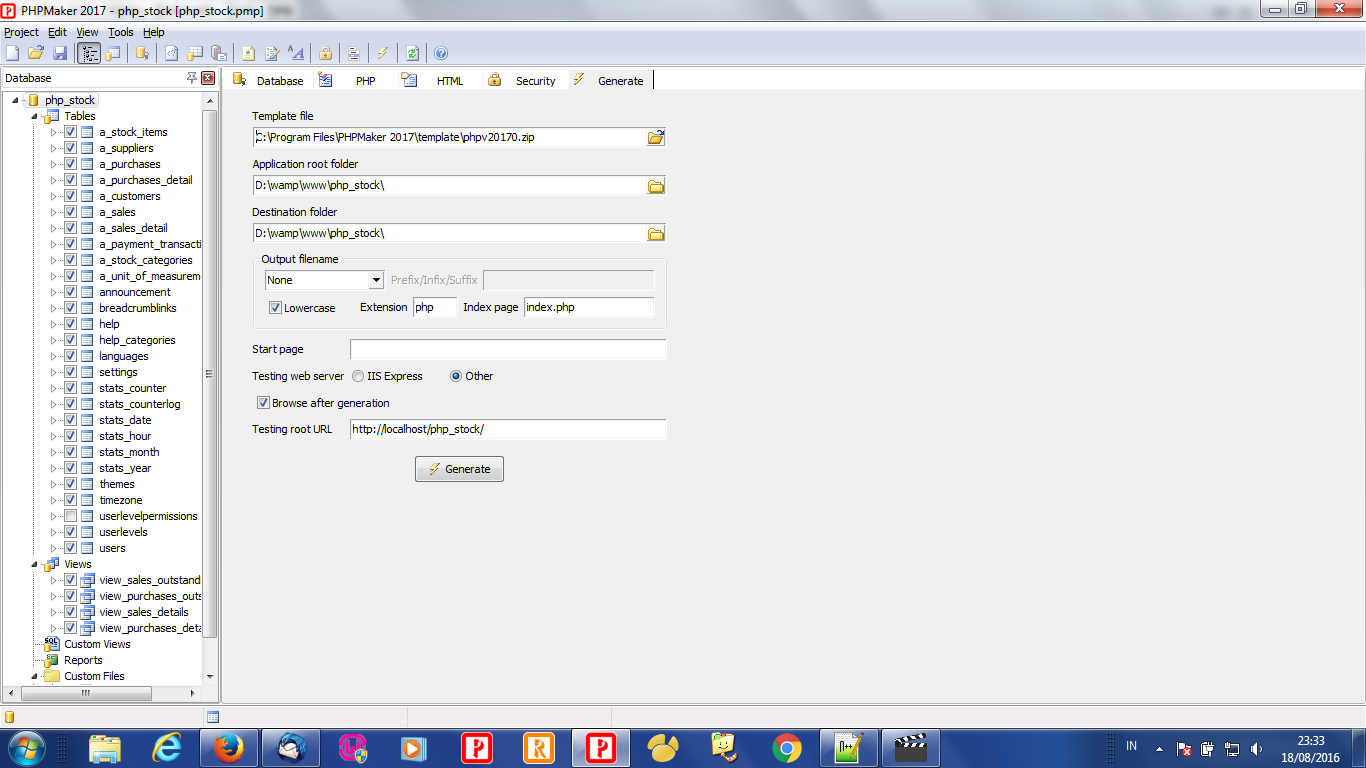Click the database-with-grid toolbar icon
The width and height of the screenshot is (1366, 768).
(x=195, y=53)
